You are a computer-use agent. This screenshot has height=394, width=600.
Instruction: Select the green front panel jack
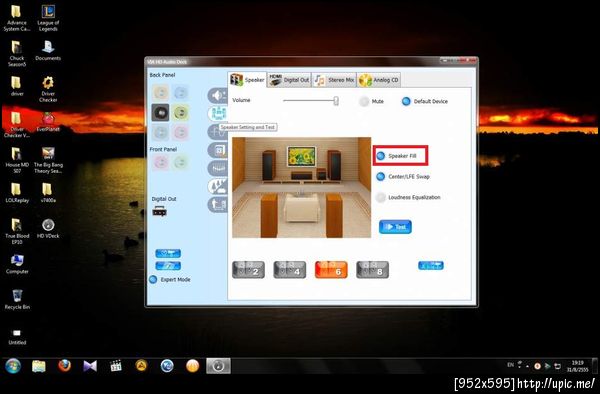[x=180, y=163]
